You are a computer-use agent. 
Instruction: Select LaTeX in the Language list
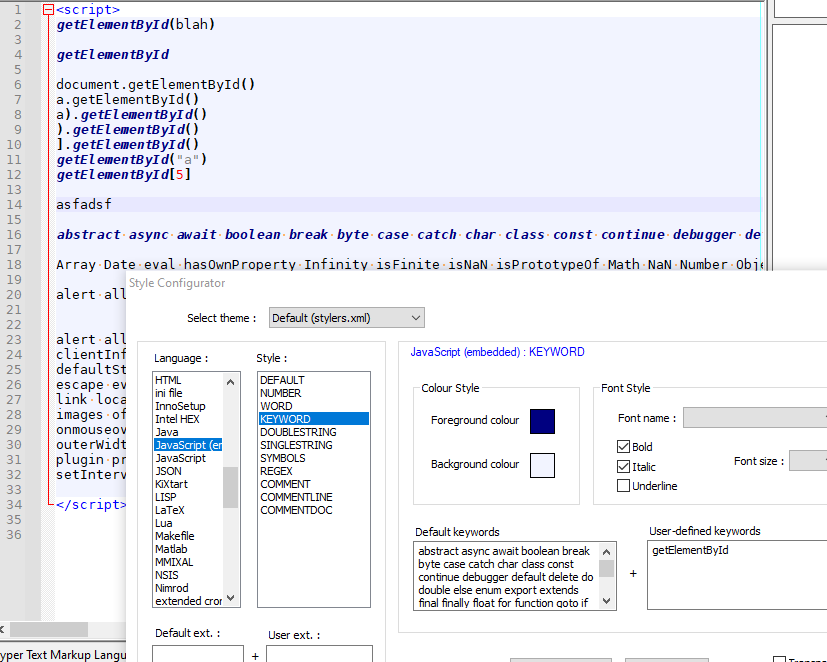[x=170, y=510]
